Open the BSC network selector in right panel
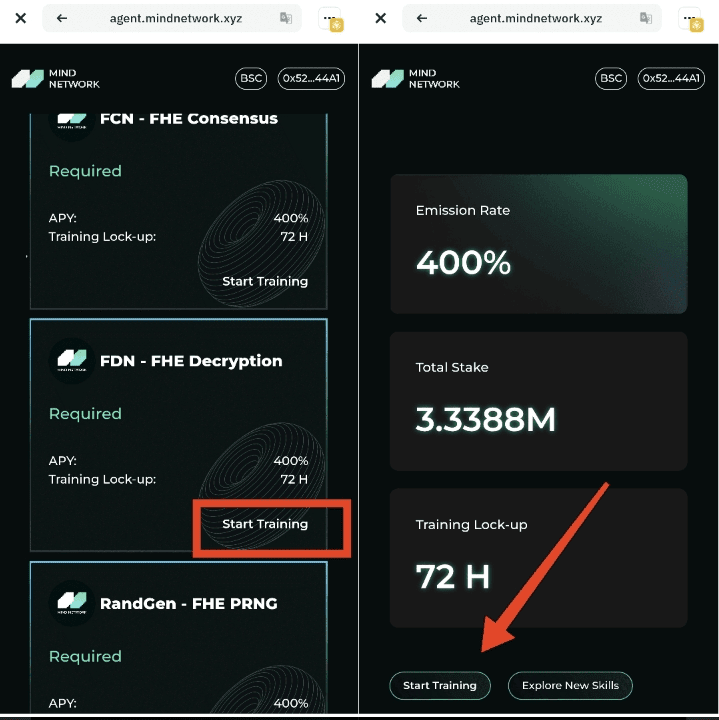This screenshot has width=719, height=720. click(x=611, y=79)
